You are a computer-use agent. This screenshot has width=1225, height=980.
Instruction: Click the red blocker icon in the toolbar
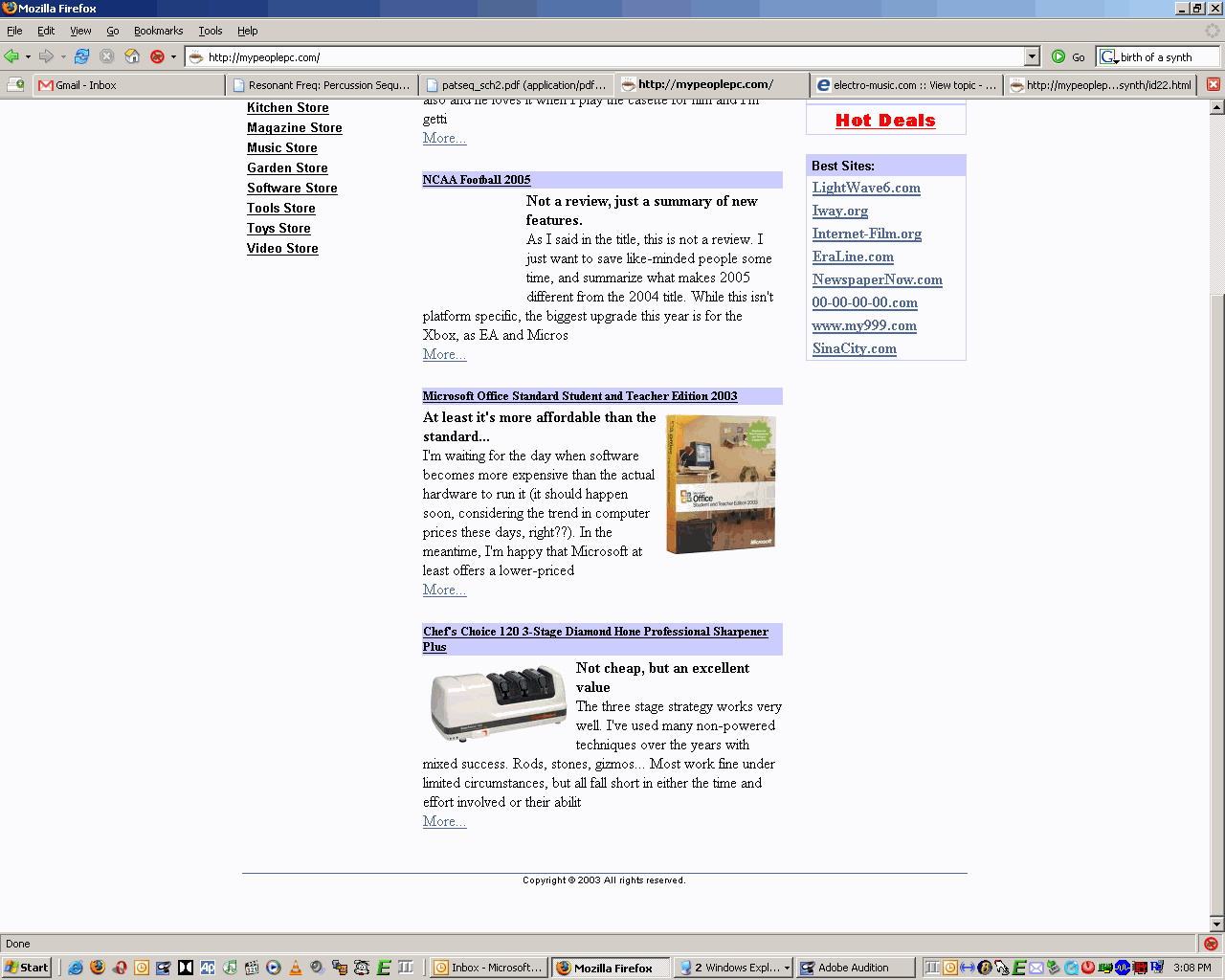tap(158, 56)
